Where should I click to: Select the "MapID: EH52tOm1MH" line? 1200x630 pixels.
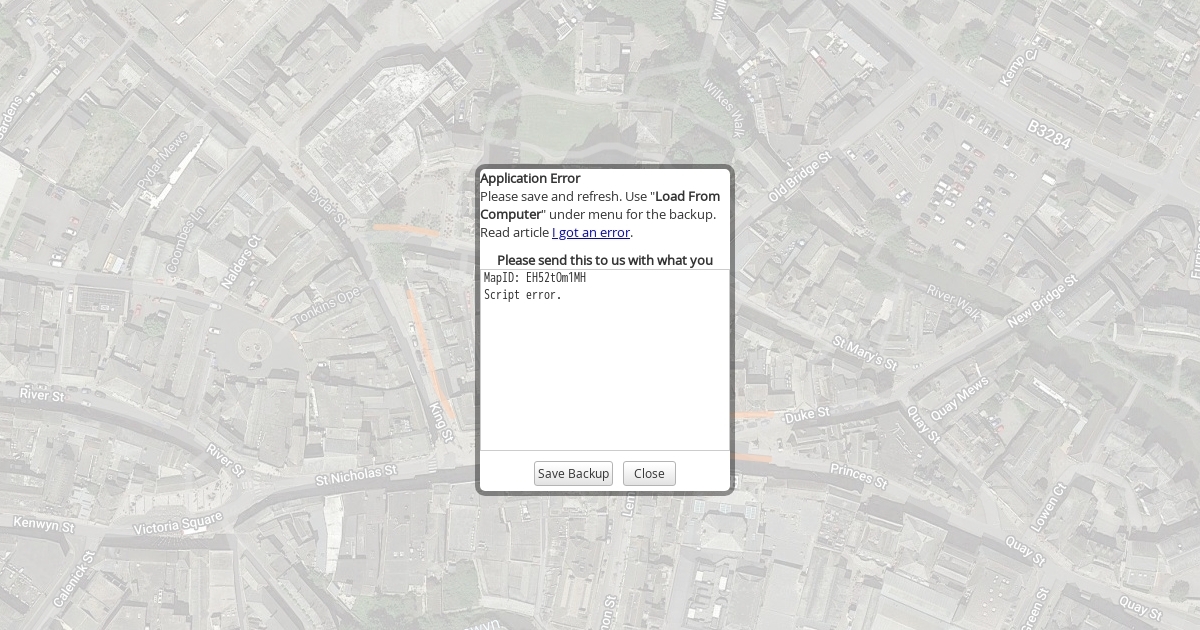click(x=535, y=278)
